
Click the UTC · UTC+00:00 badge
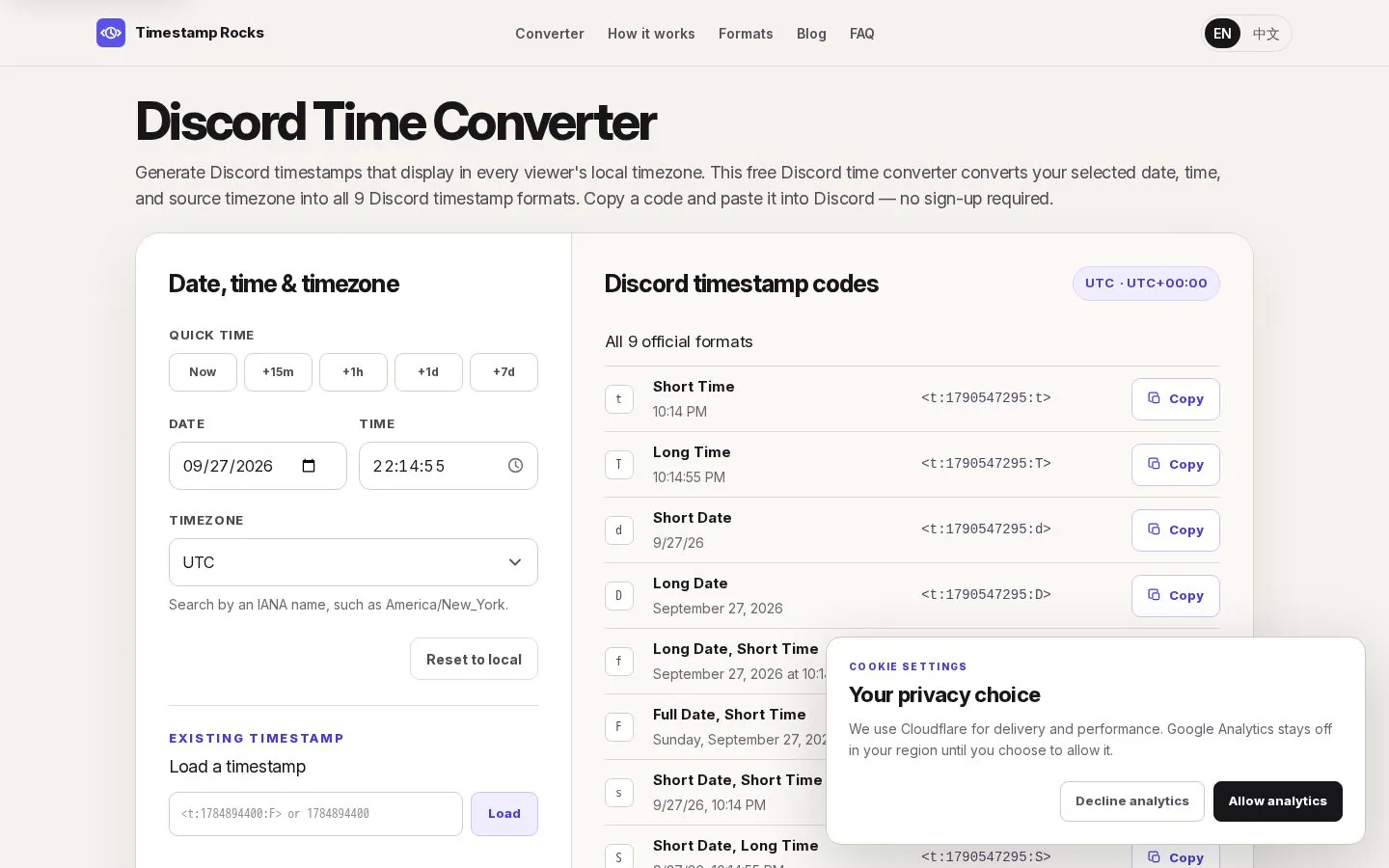click(1146, 284)
